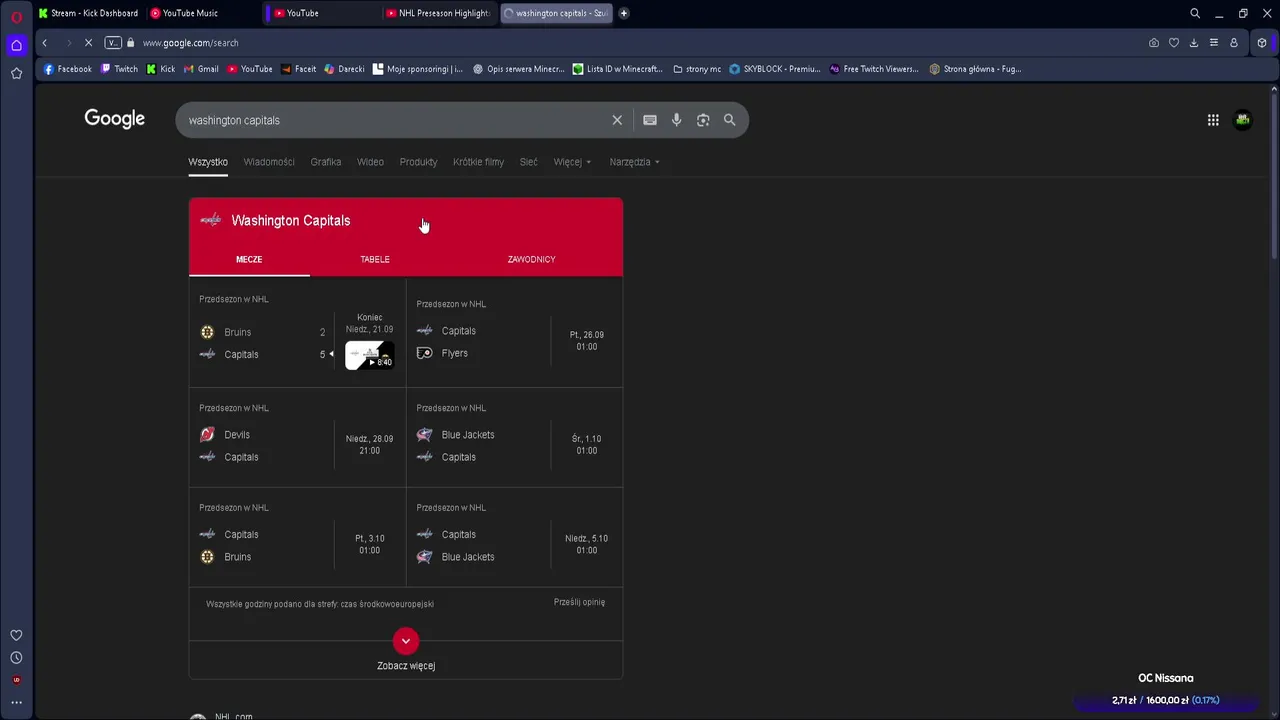The height and width of the screenshot is (720, 1280).
Task: Open history clock icon in the sidebar
Action: pyautogui.click(x=16, y=658)
